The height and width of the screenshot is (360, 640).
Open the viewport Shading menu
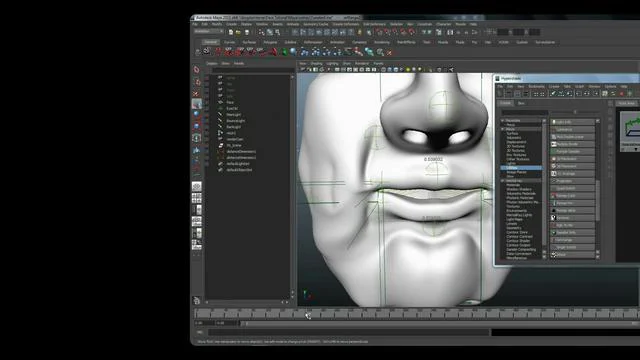pyautogui.click(x=317, y=64)
